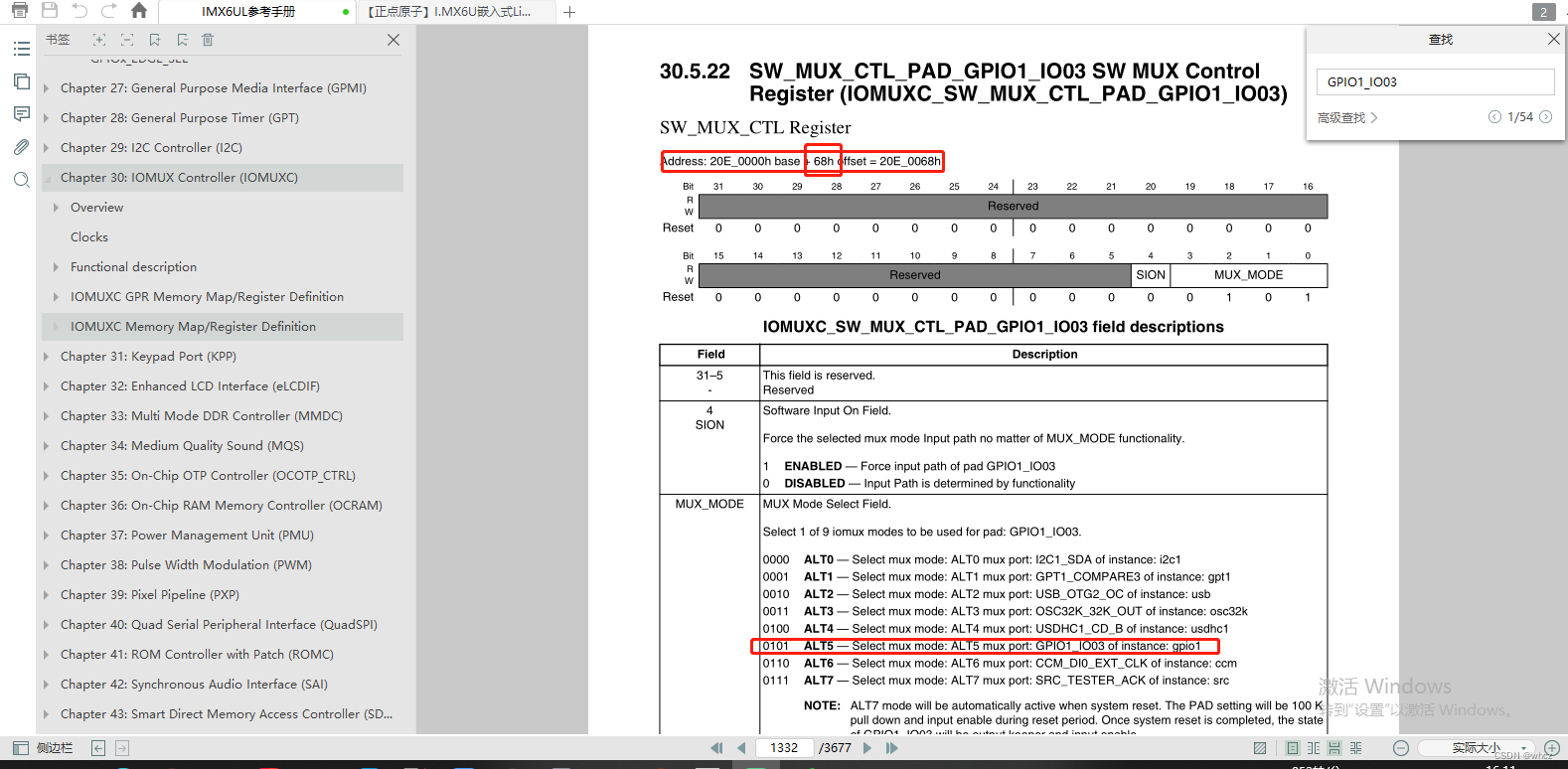The height and width of the screenshot is (769, 1568).
Task: Open the bookmarks outline sidebar icon
Action: 21,49
